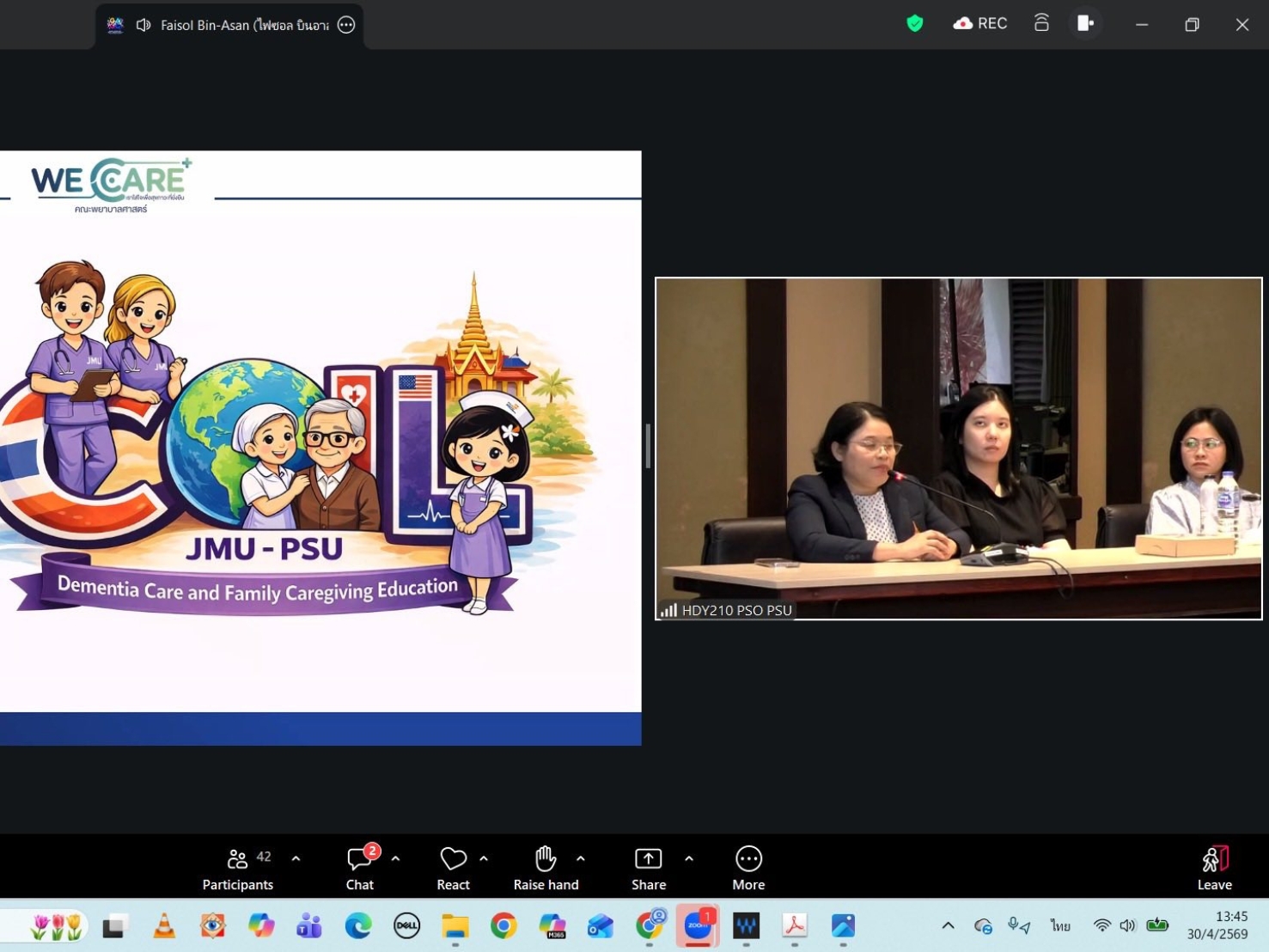Open the Dell app on taskbar
This screenshot has width=1269, height=952.
(406, 926)
